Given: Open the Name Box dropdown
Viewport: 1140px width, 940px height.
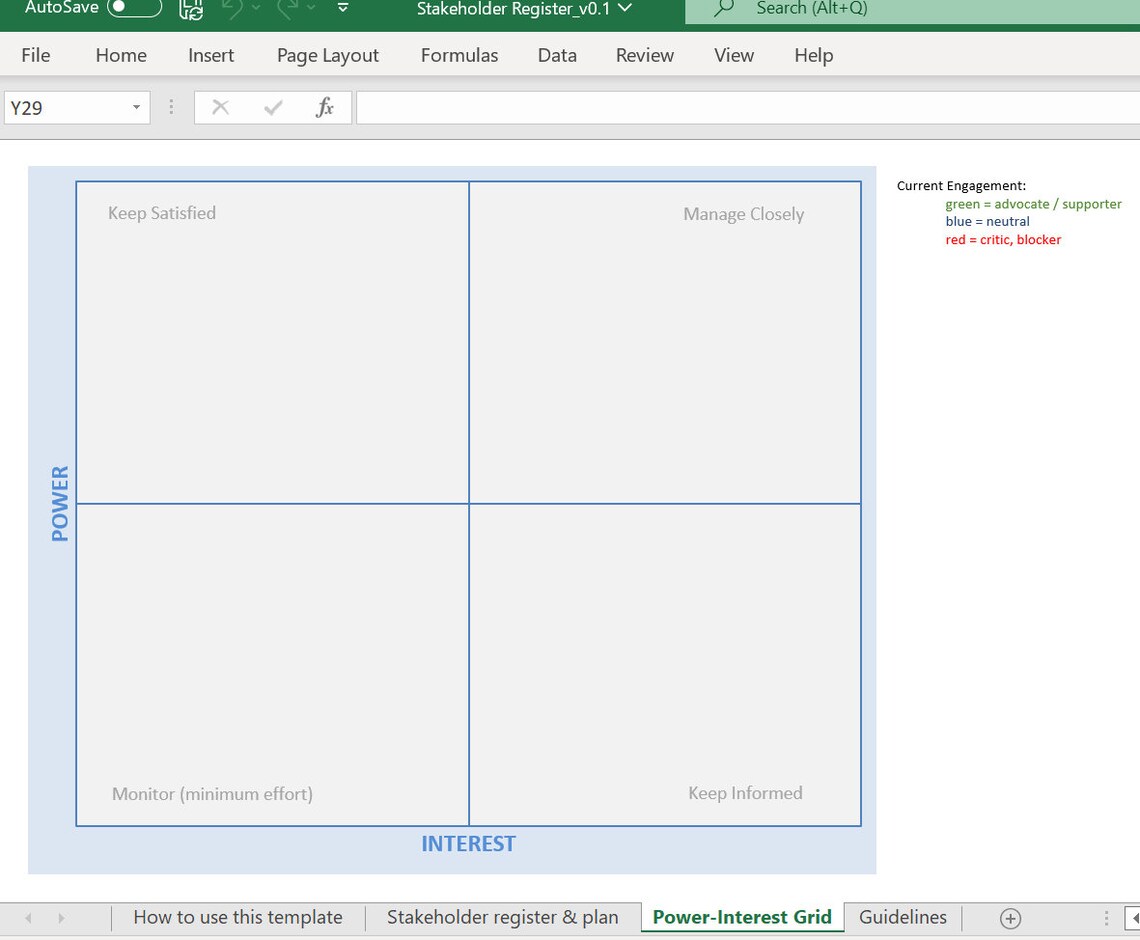Looking at the screenshot, I should click(x=136, y=107).
